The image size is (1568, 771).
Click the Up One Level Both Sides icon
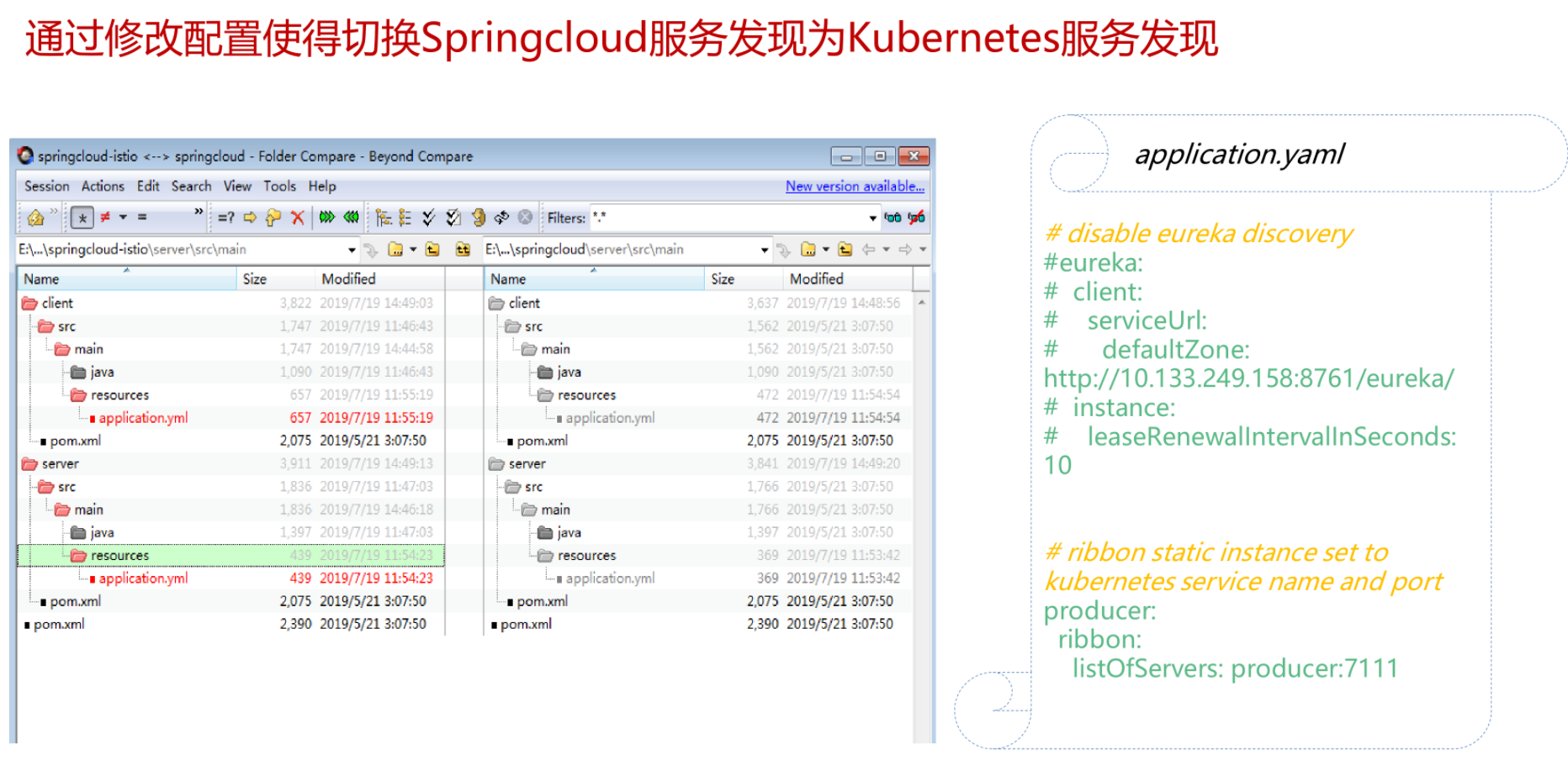463,250
